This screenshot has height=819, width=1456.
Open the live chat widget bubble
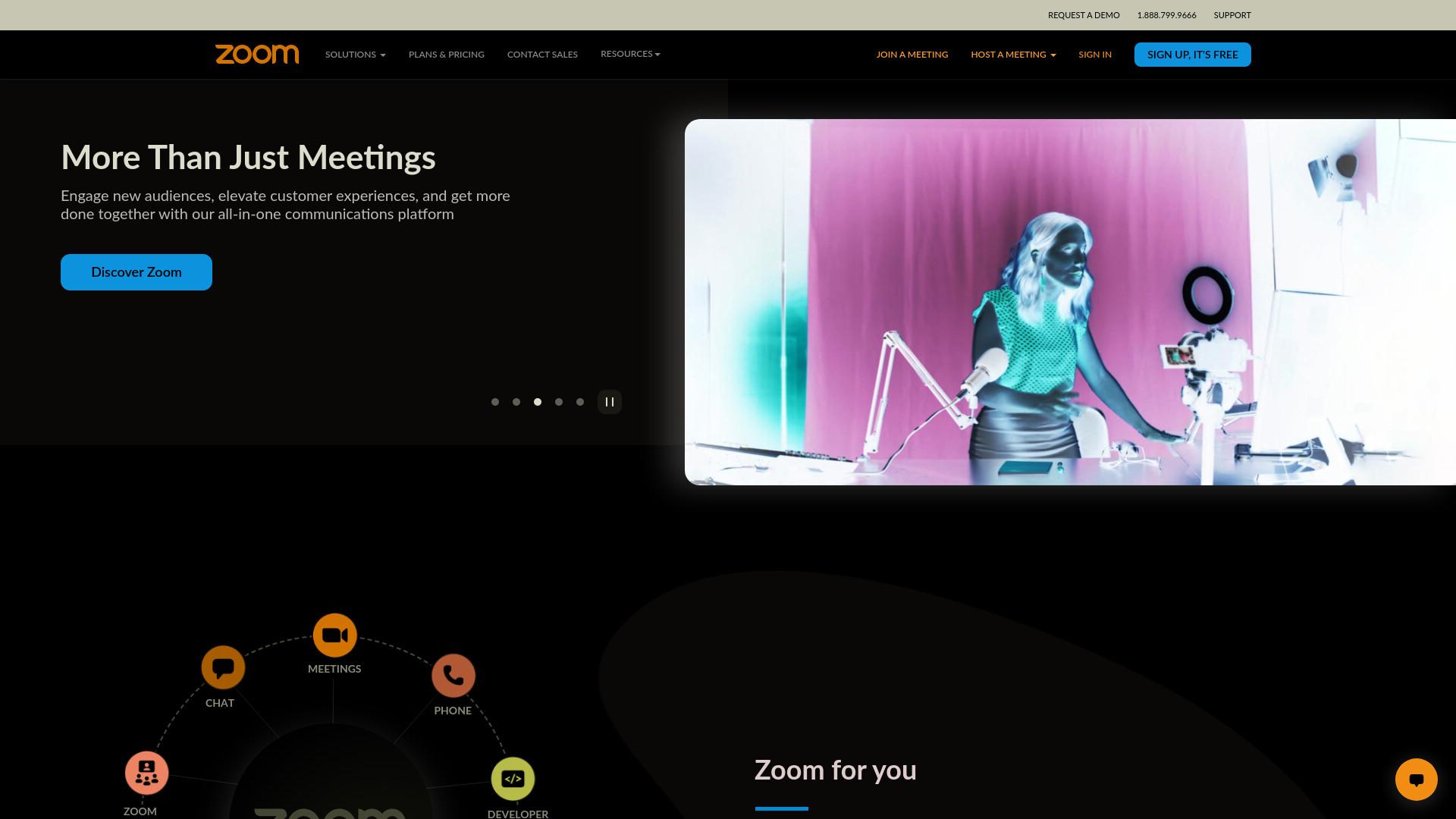tap(1416, 780)
